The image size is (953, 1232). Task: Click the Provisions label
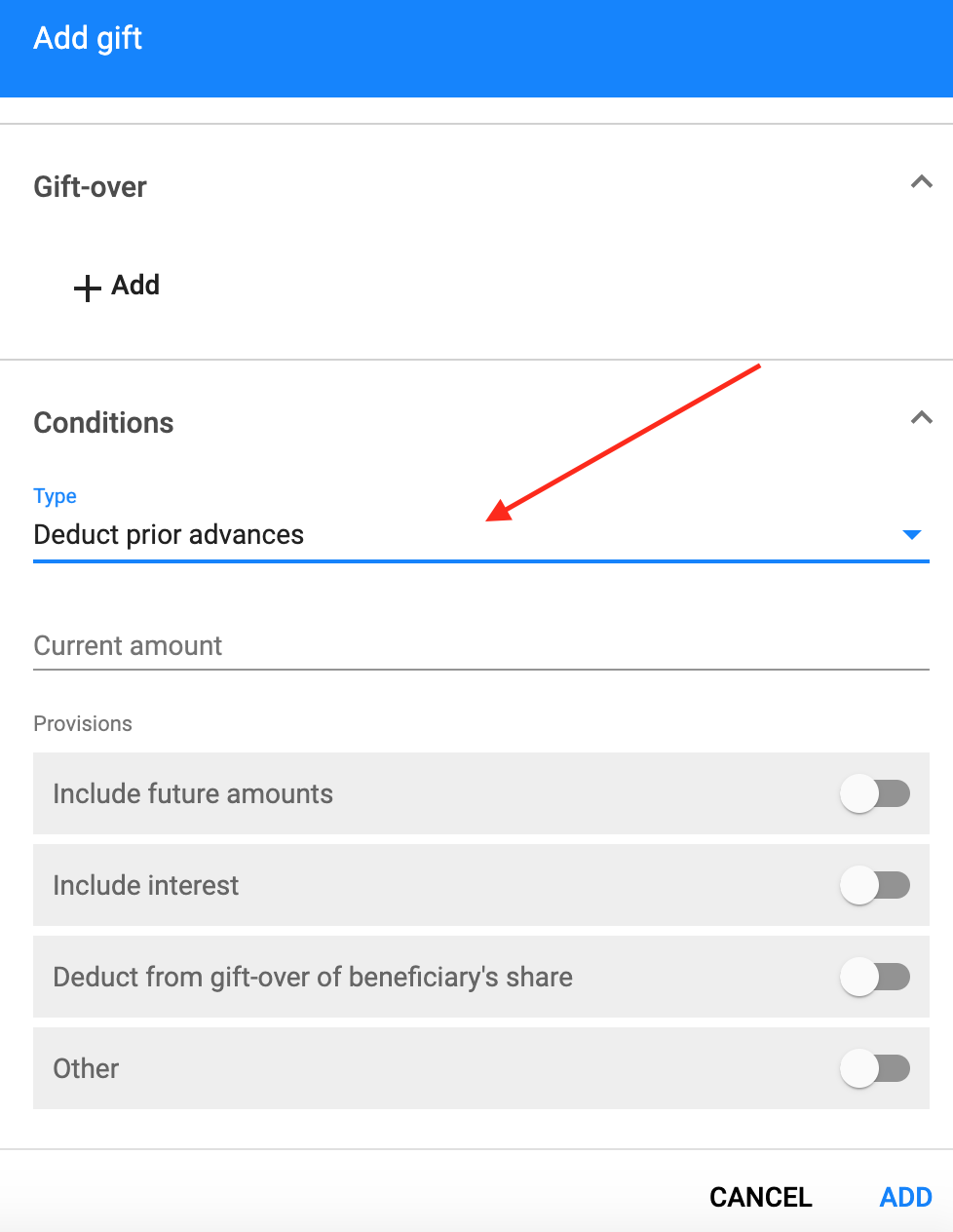(x=83, y=723)
